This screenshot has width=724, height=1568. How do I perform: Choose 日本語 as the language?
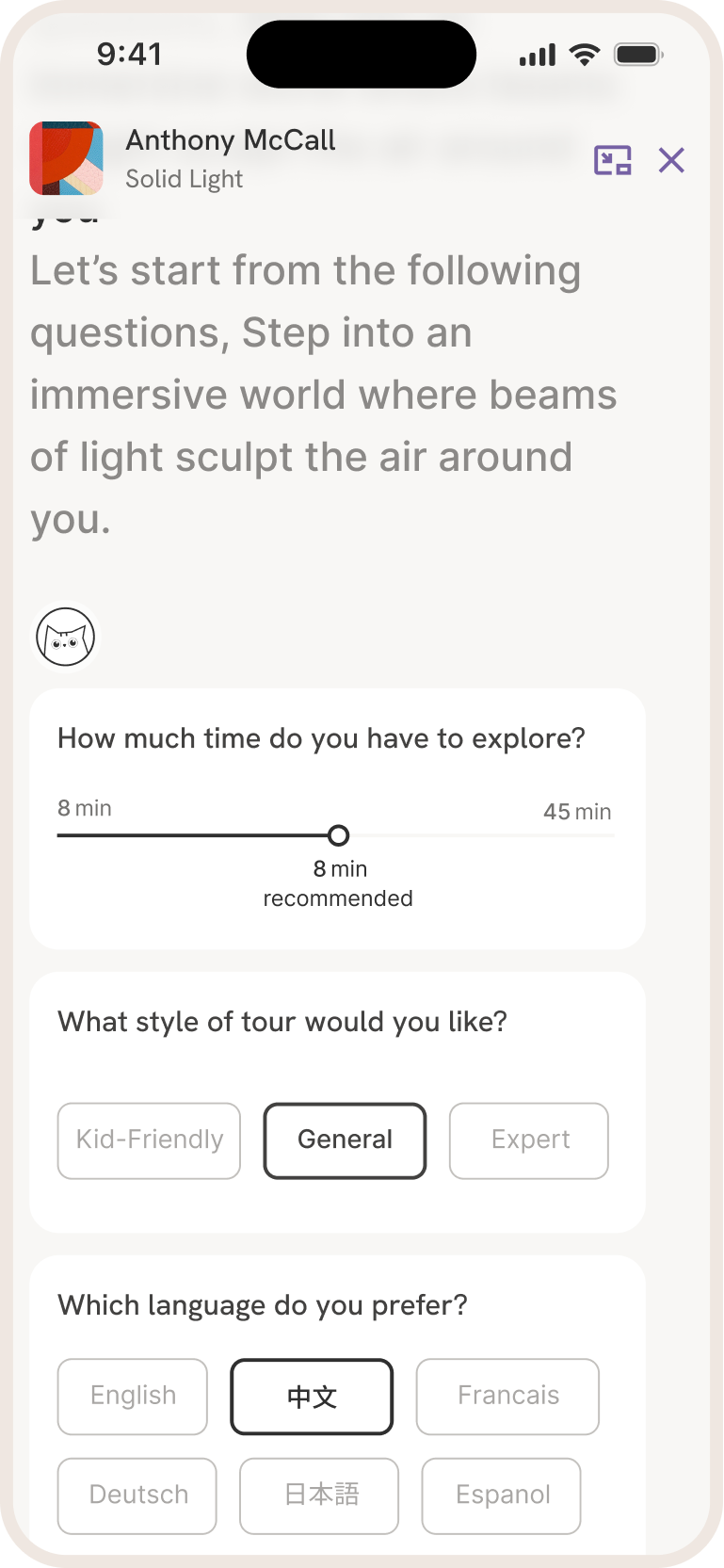point(319,1495)
